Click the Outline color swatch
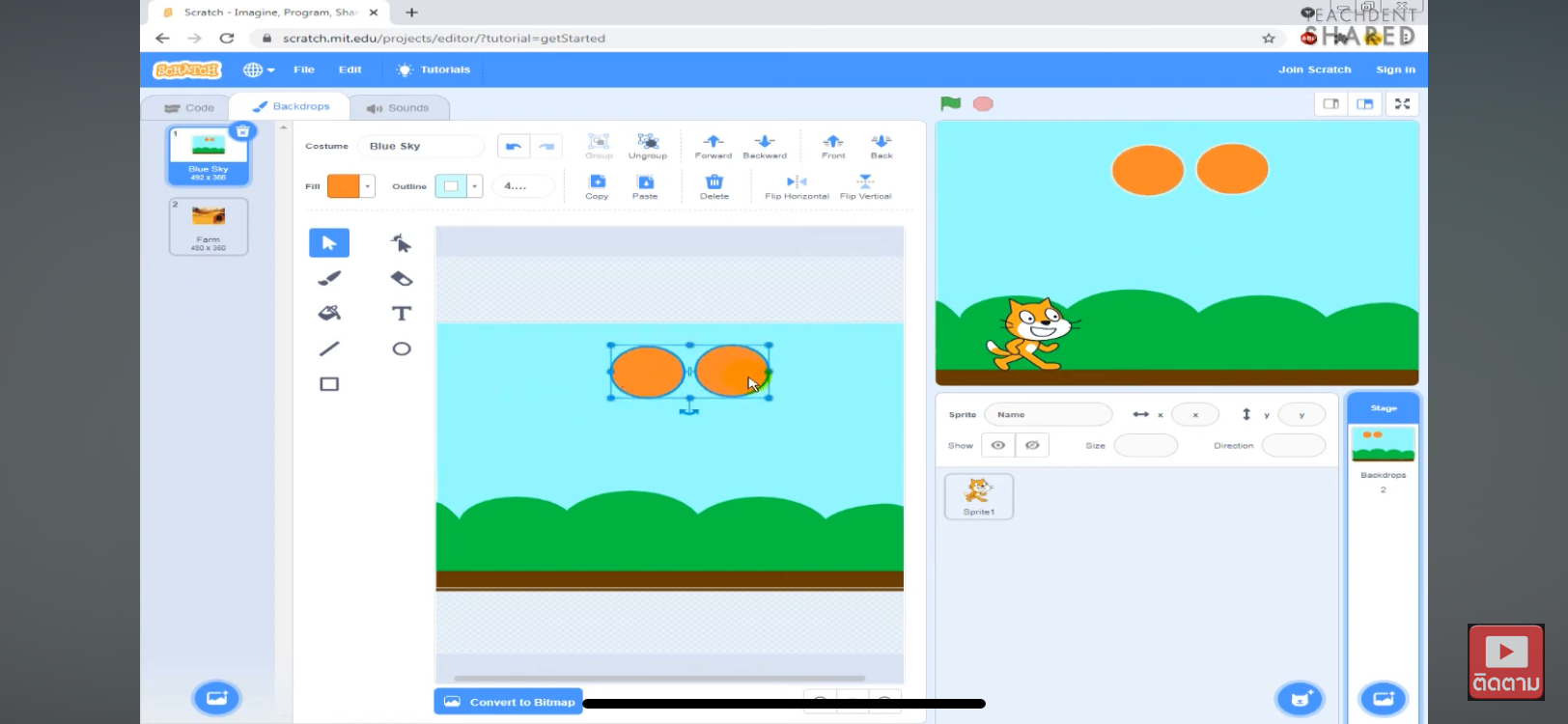The height and width of the screenshot is (724, 1568). [451, 186]
